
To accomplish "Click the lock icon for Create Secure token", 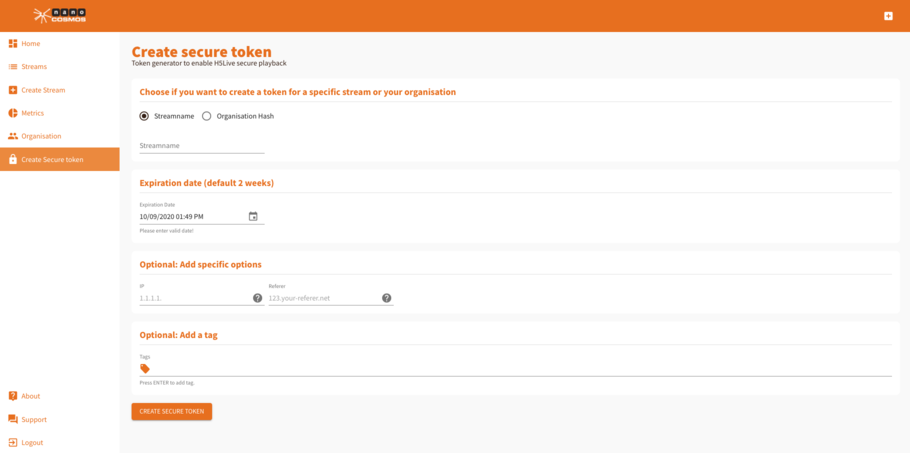I will click(13, 160).
